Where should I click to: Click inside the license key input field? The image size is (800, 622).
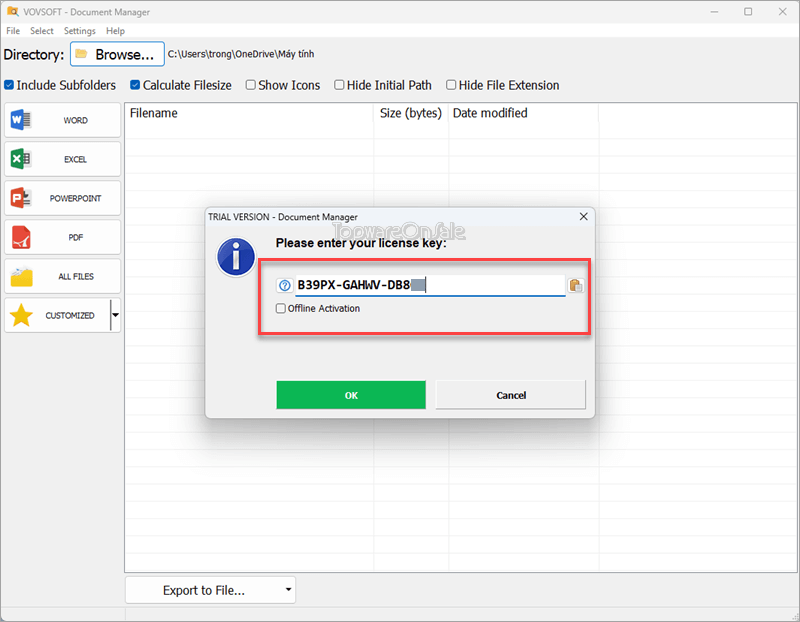[x=430, y=285]
